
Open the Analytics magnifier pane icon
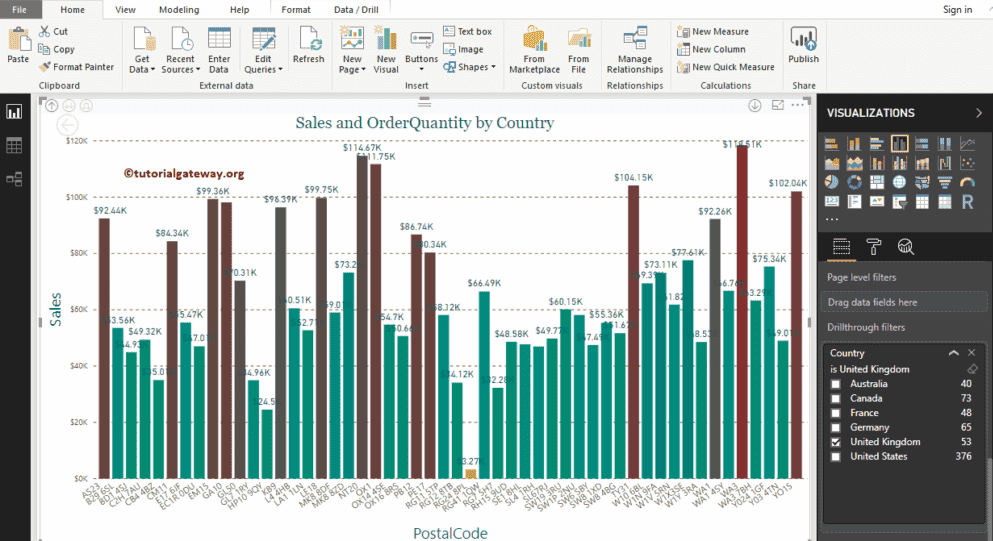coord(905,247)
